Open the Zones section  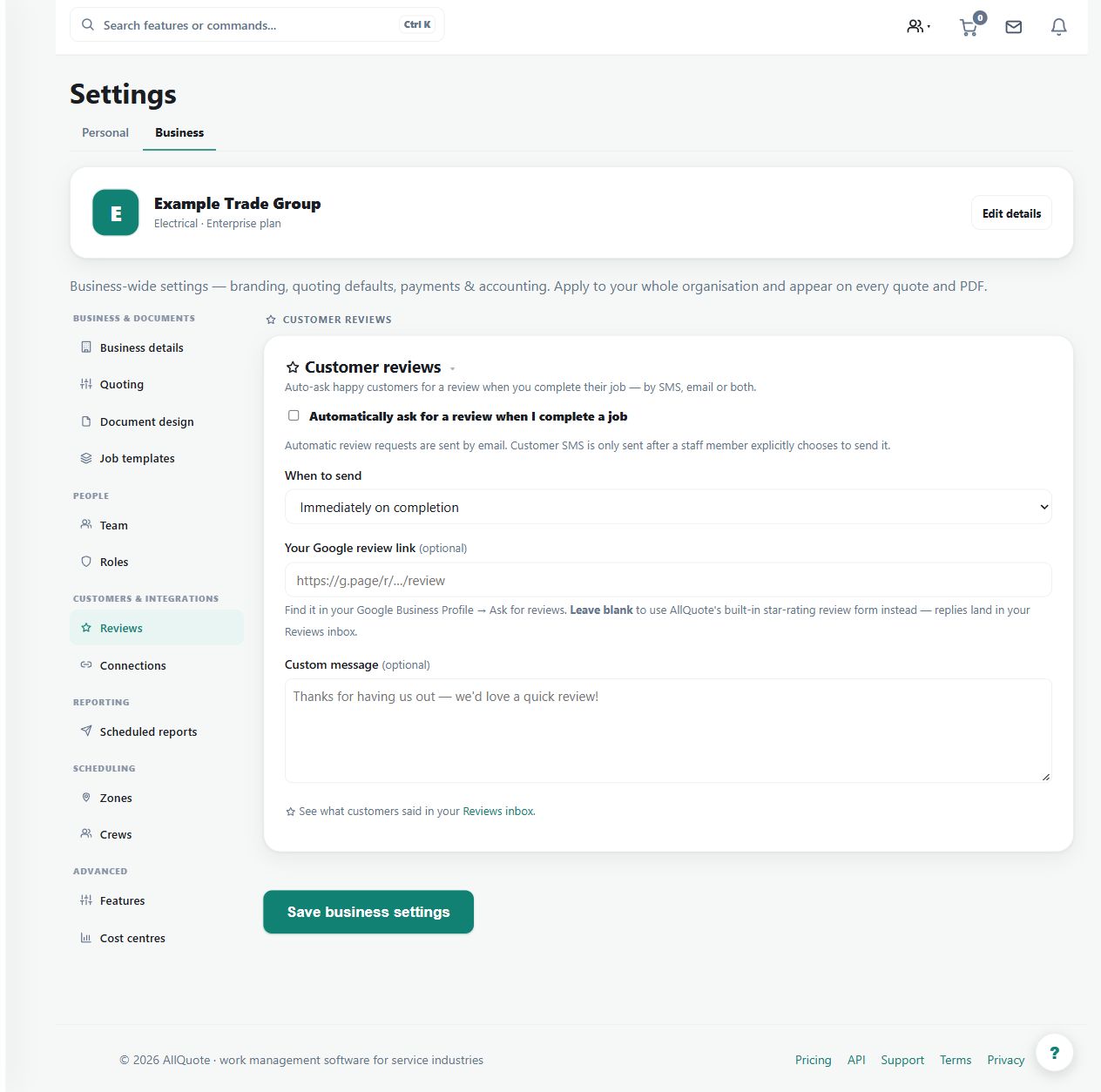click(x=157, y=798)
